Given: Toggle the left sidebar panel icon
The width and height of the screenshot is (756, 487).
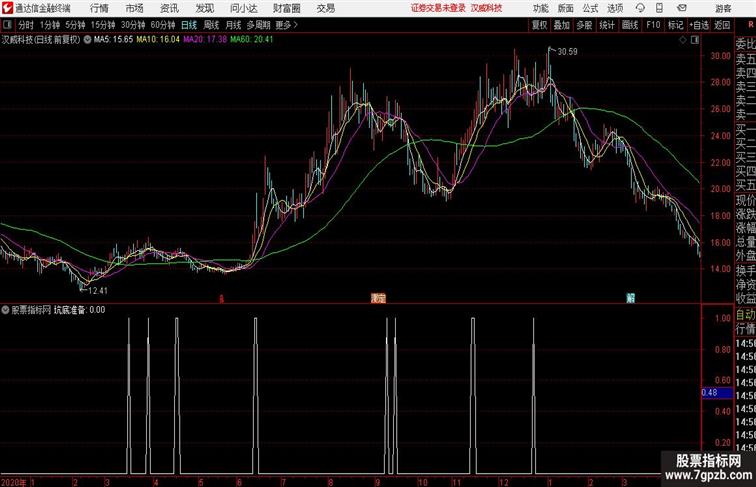Looking at the screenshot, I should 7,25.
